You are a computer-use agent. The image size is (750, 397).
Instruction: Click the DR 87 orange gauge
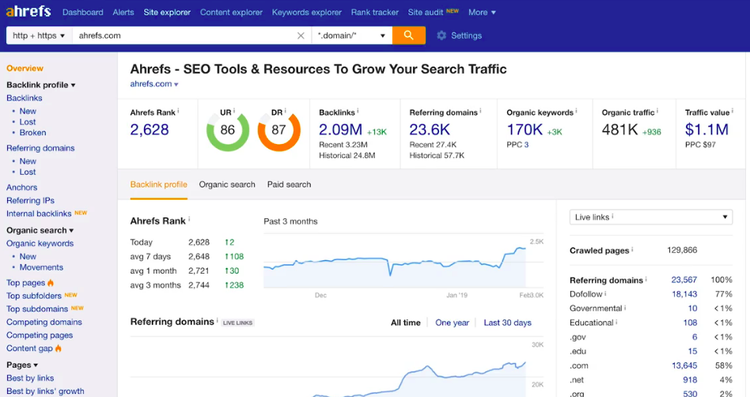pos(279,130)
